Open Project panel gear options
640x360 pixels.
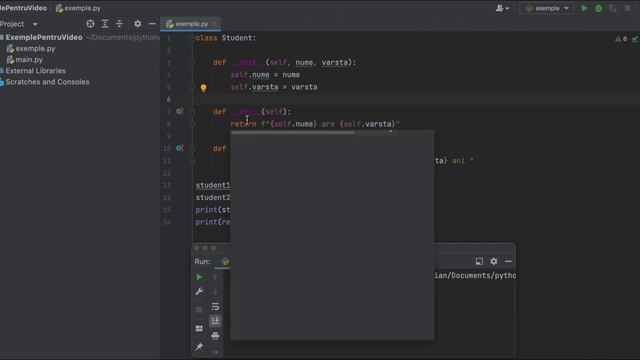coord(138,24)
